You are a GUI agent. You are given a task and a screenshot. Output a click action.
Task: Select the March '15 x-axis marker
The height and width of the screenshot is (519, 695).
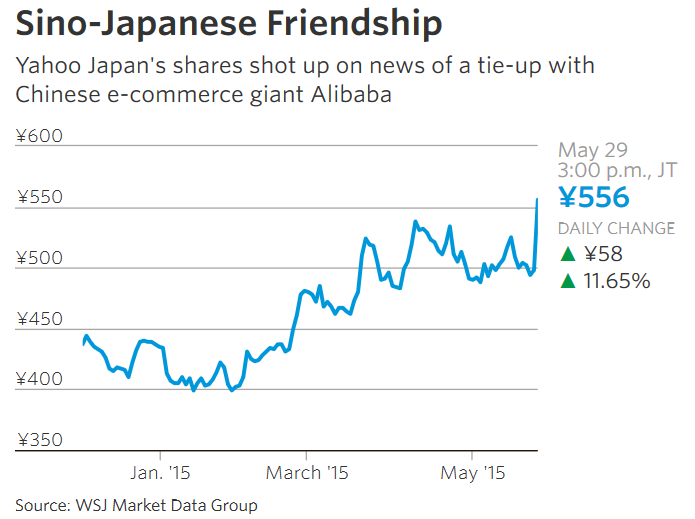[307, 472]
